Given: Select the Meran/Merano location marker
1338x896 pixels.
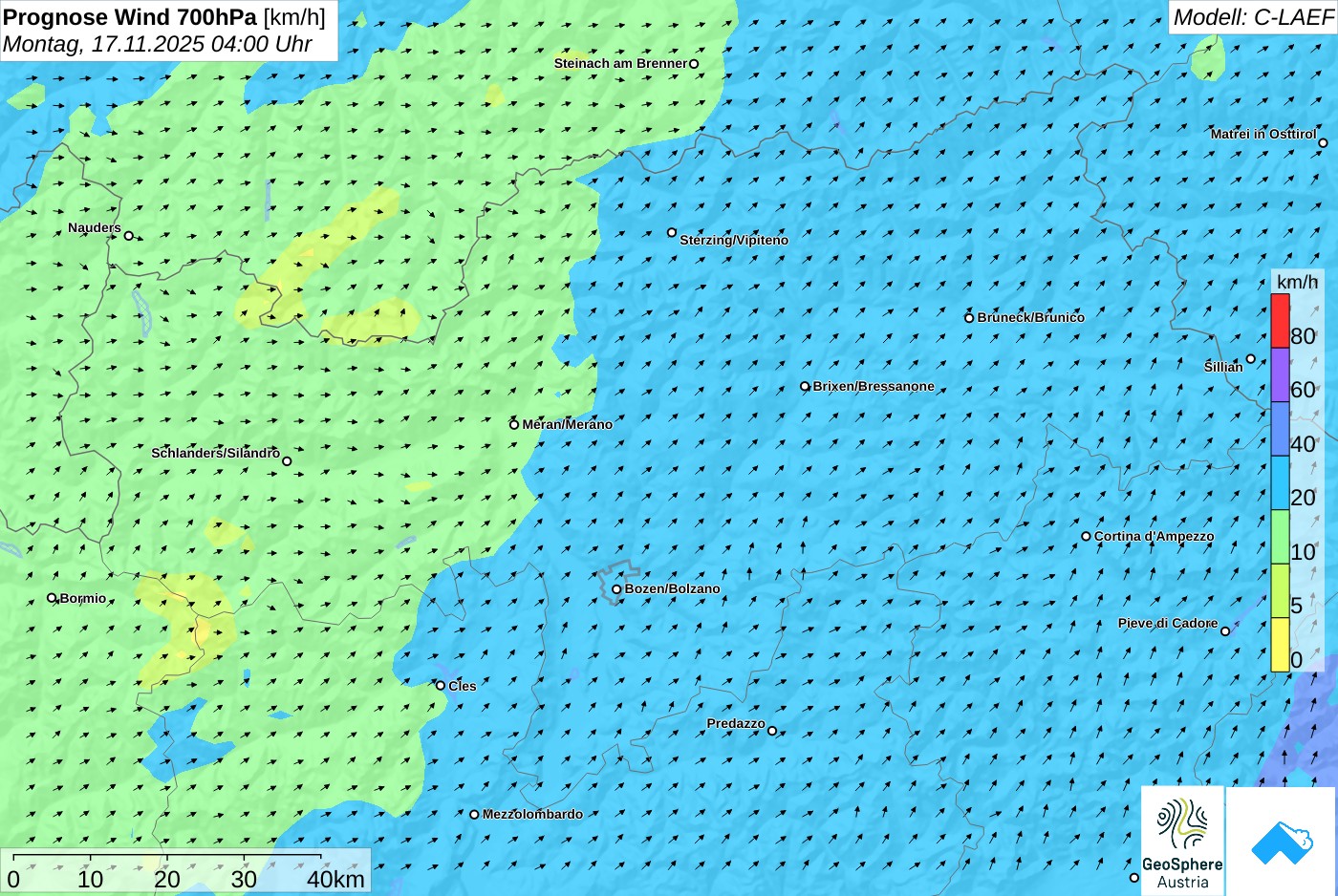Looking at the screenshot, I should click(x=514, y=424).
